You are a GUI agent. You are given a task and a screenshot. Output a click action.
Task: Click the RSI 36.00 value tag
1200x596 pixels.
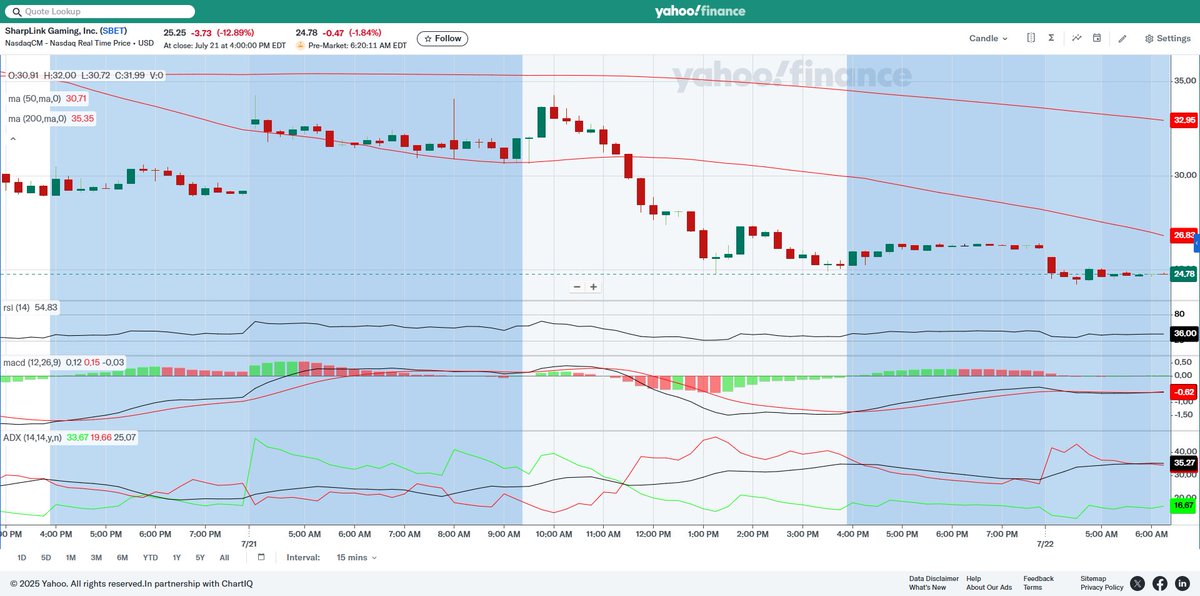(x=1184, y=333)
